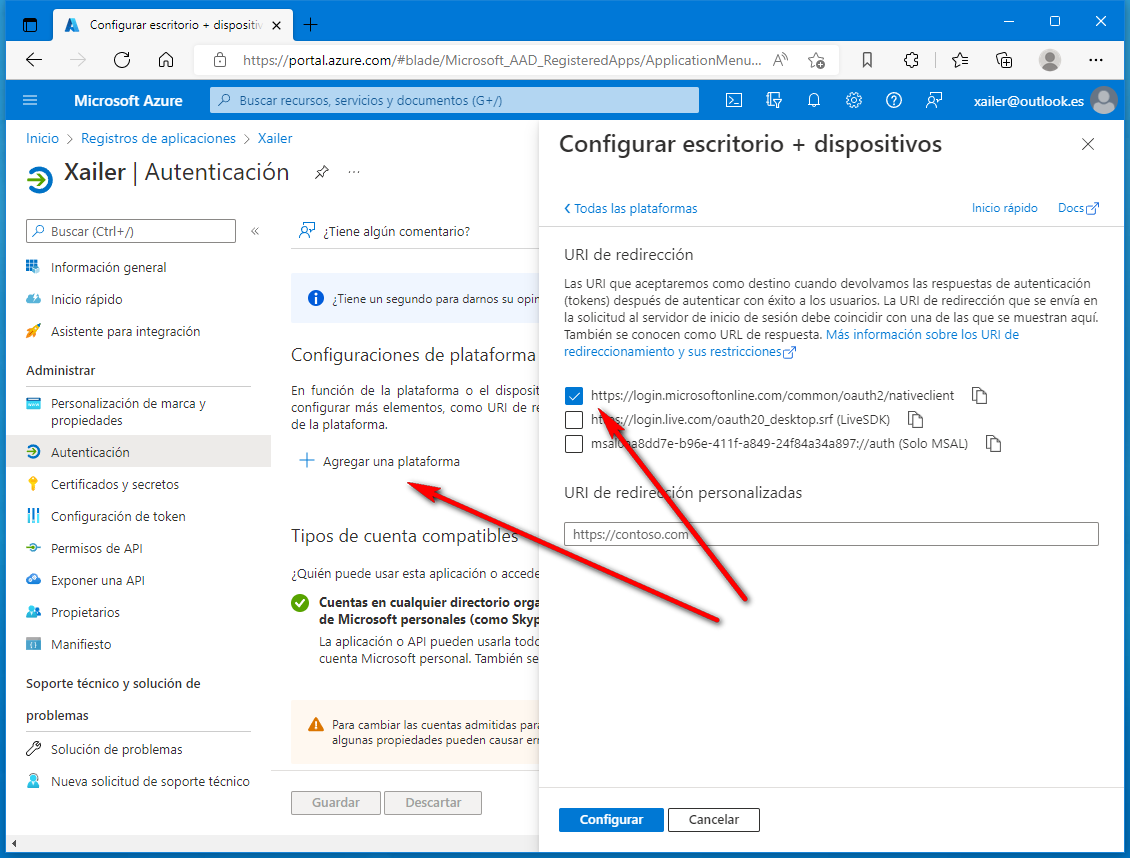Focus the Azure global search box
1130x858 pixels.
pos(454,100)
